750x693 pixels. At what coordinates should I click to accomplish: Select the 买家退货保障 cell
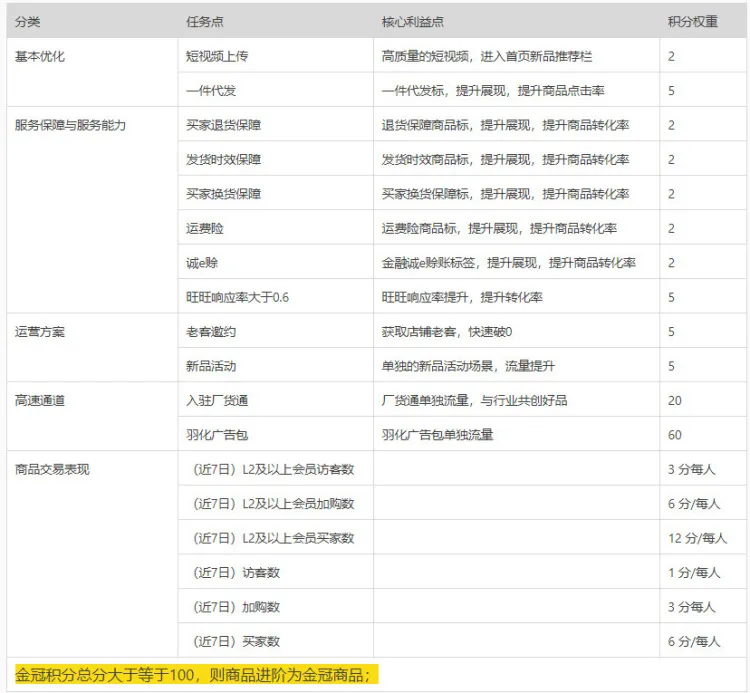(276, 124)
